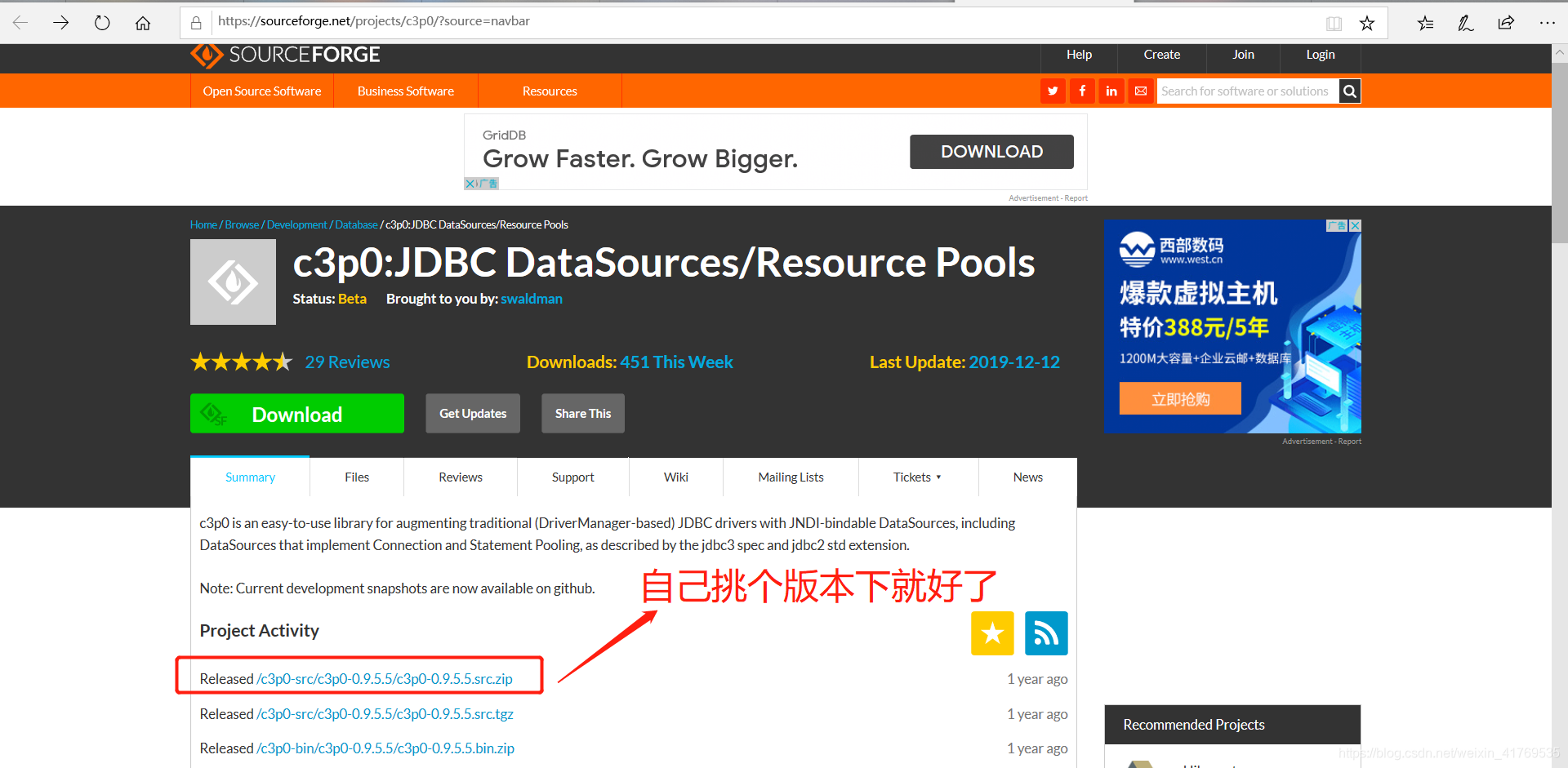This screenshot has height=768, width=1568.
Task: Click 451 This Week downloads text
Action: pos(676,362)
